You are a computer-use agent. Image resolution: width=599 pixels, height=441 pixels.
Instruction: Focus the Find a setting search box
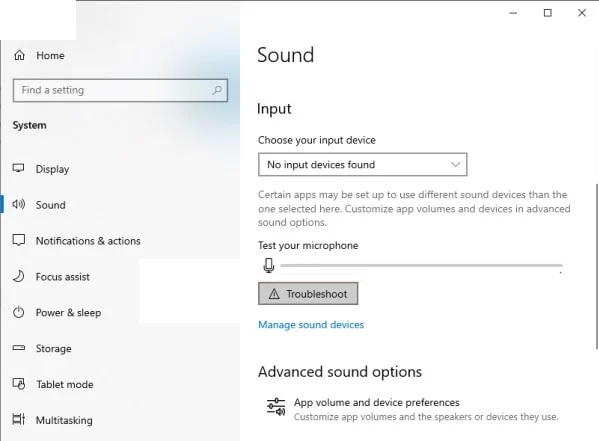[x=120, y=91]
